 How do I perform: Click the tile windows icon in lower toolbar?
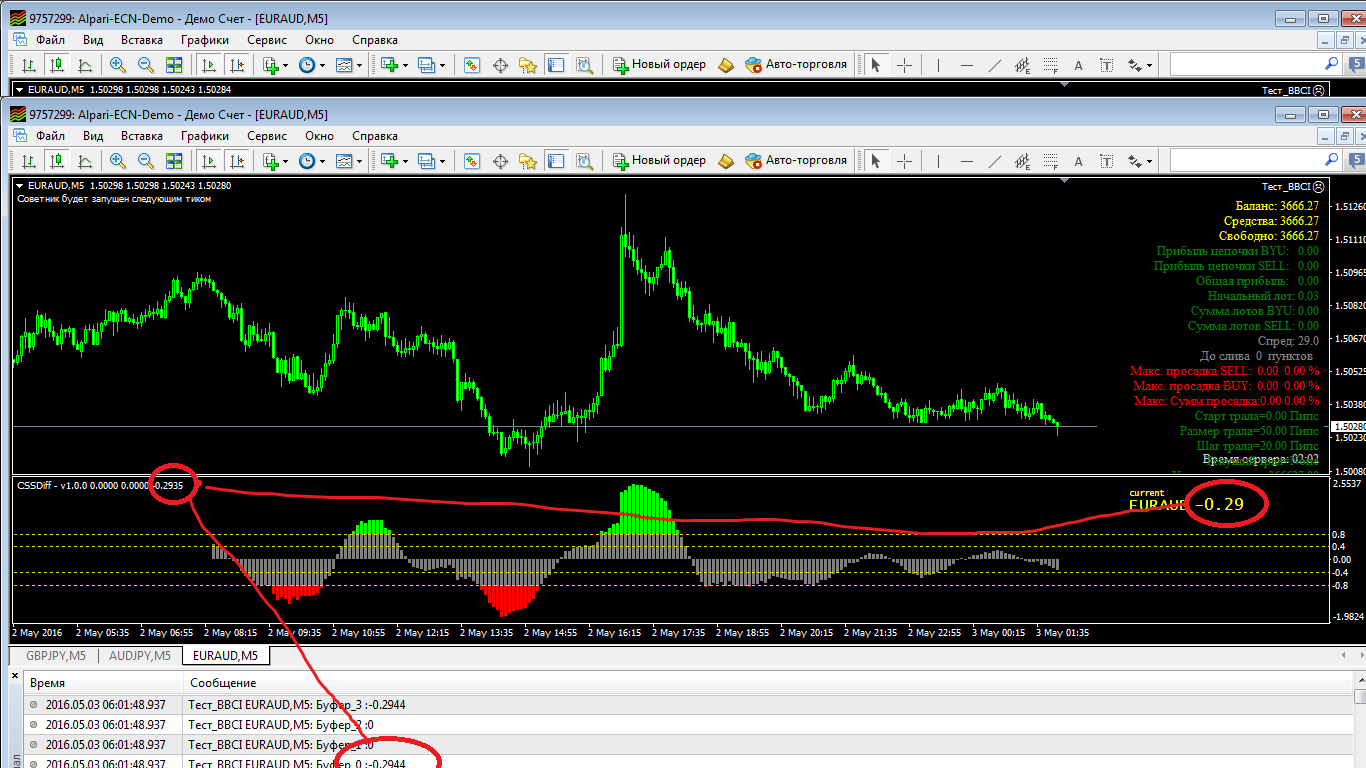[x=174, y=160]
